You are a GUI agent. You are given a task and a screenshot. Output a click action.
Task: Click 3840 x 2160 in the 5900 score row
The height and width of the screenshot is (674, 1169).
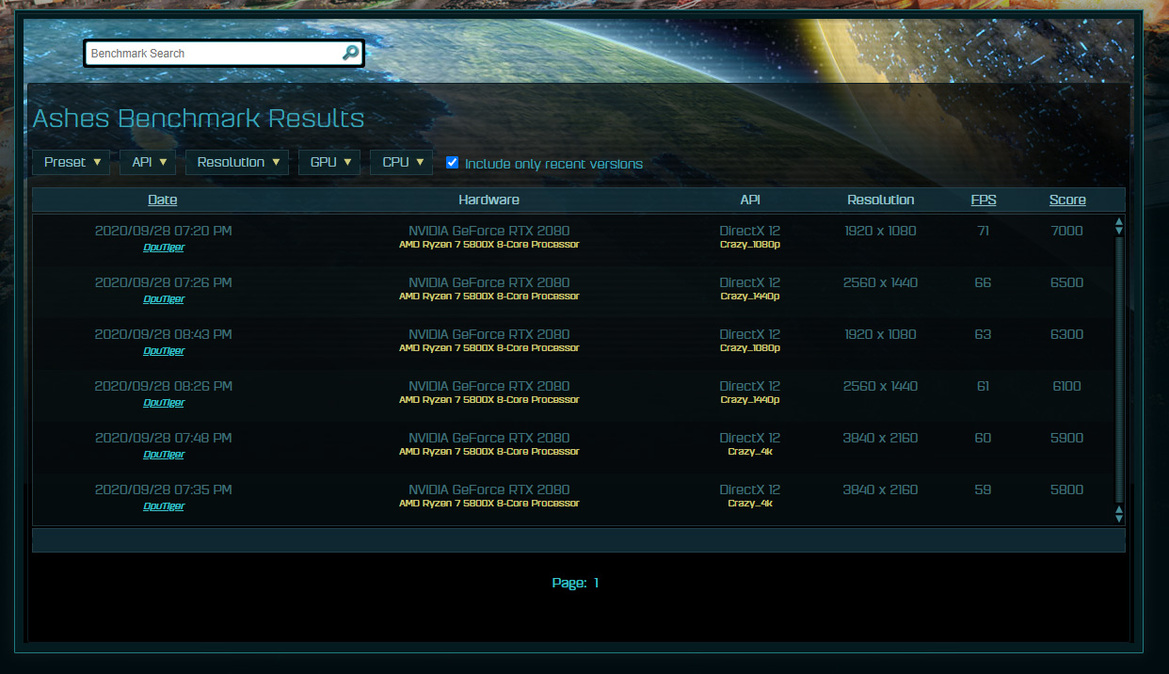tap(880, 438)
